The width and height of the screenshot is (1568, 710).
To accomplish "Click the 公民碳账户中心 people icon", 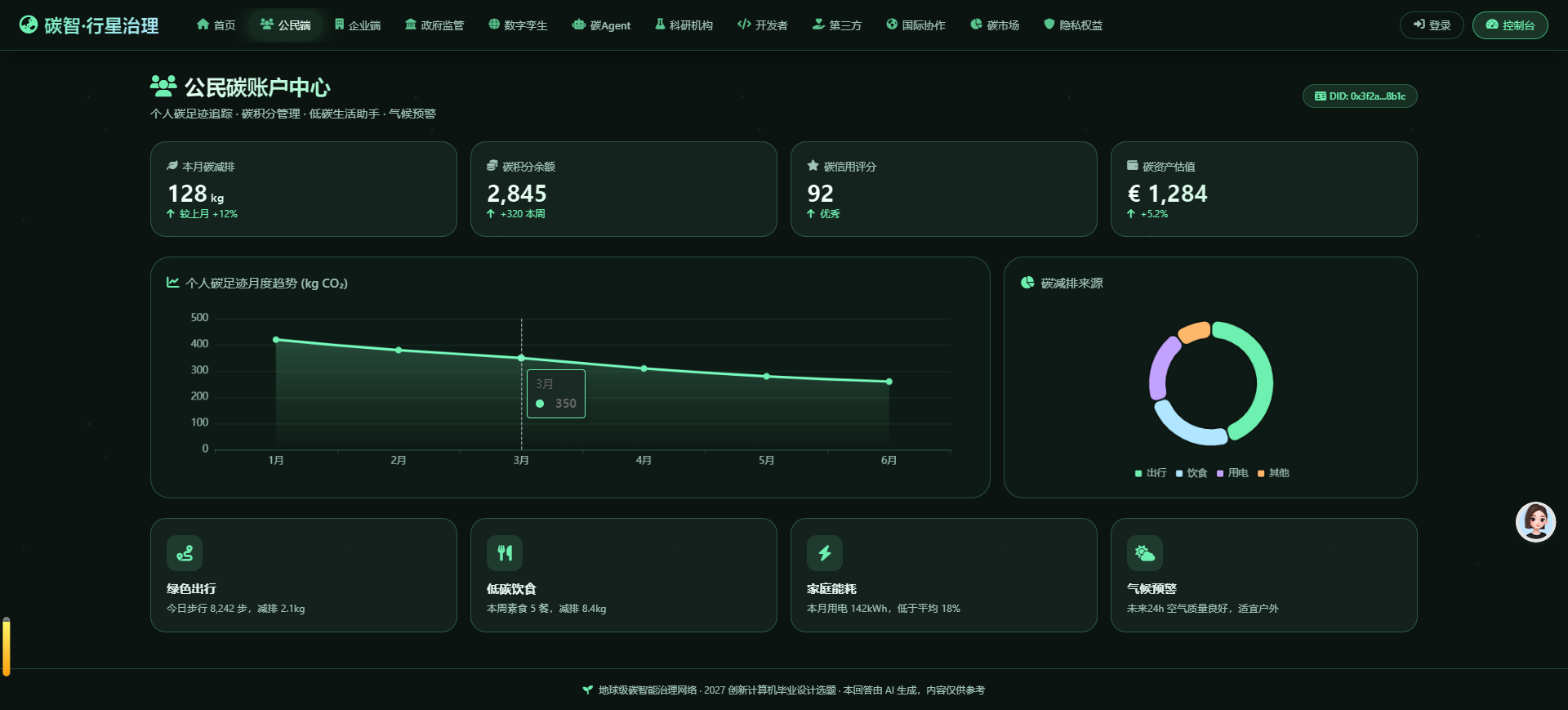I will pyautogui.click(x=163, y=86).
